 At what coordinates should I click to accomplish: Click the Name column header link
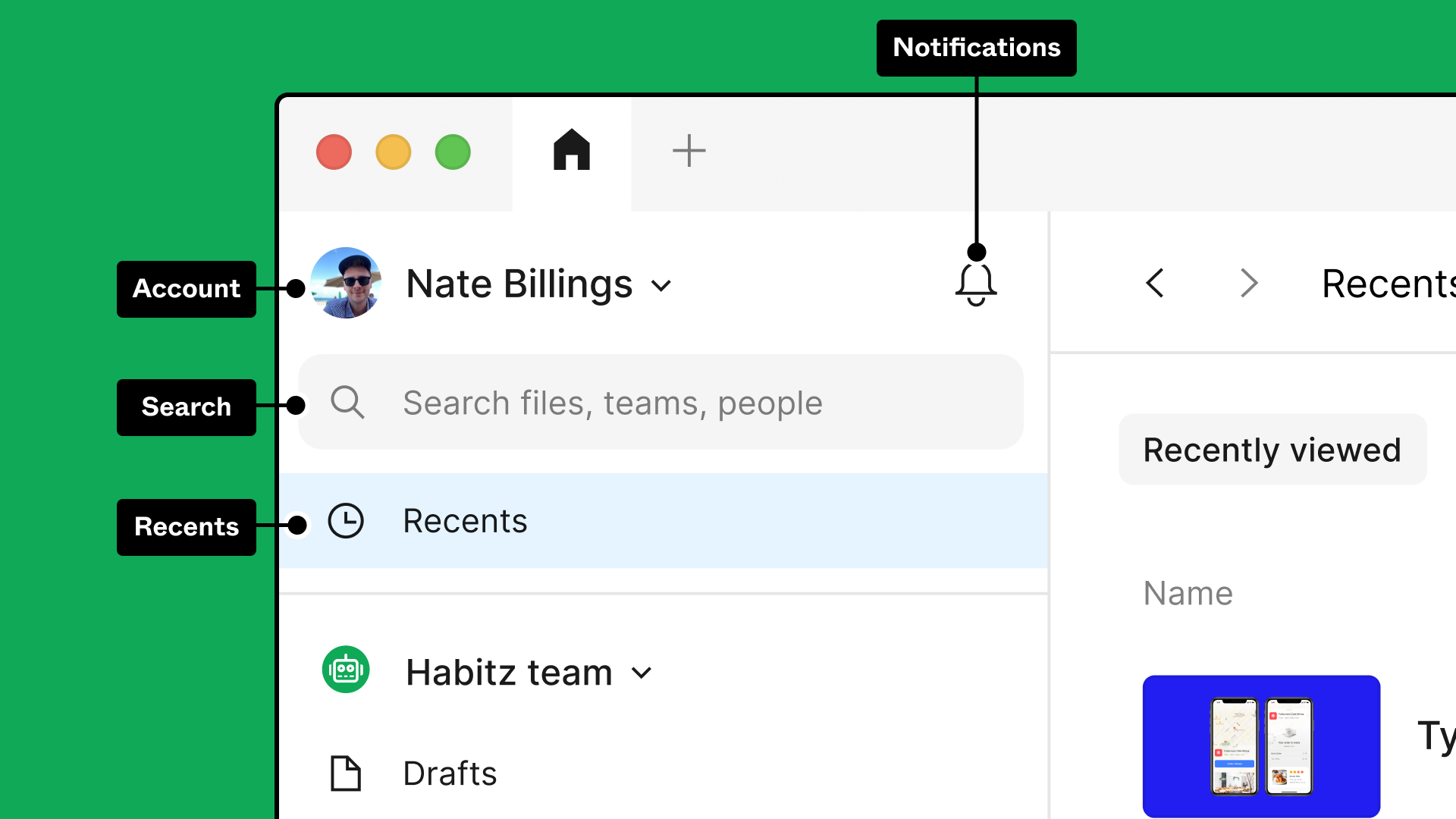pyautogui.click(x=1188, y=593)
